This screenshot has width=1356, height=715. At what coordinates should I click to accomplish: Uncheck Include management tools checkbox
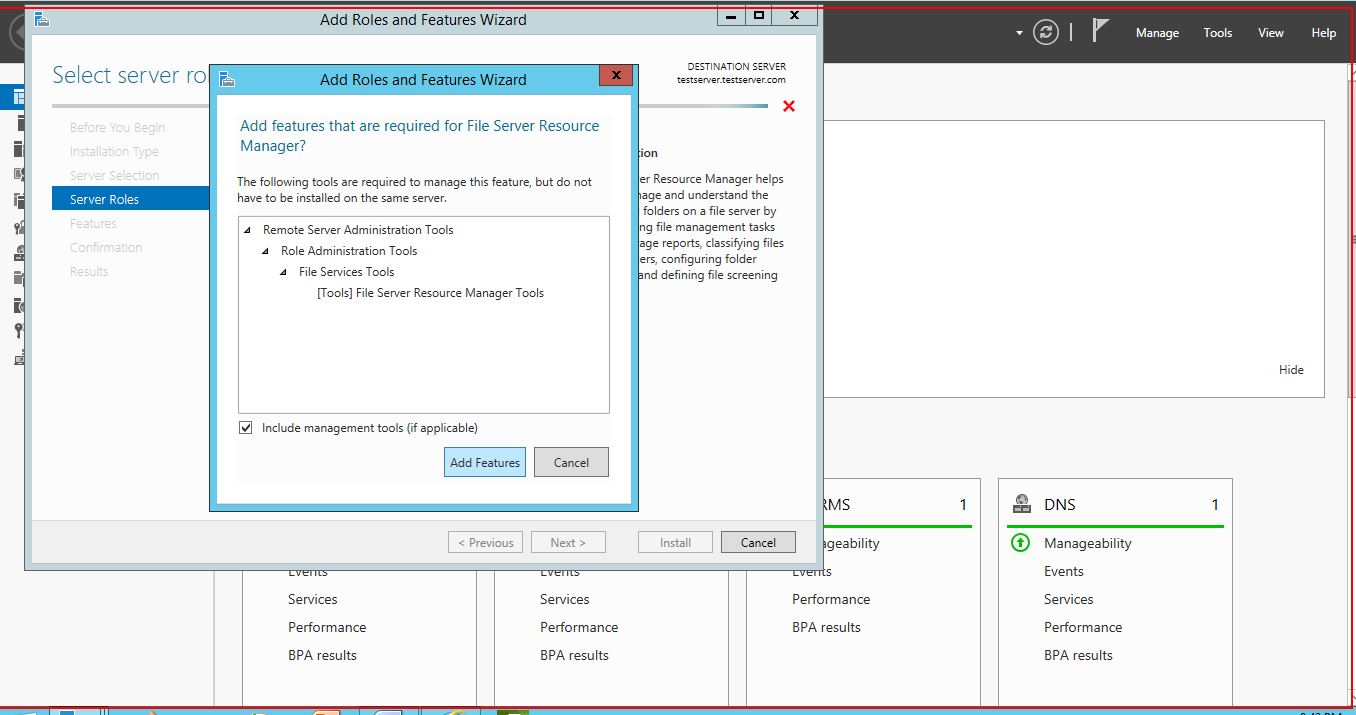[246, 428]
